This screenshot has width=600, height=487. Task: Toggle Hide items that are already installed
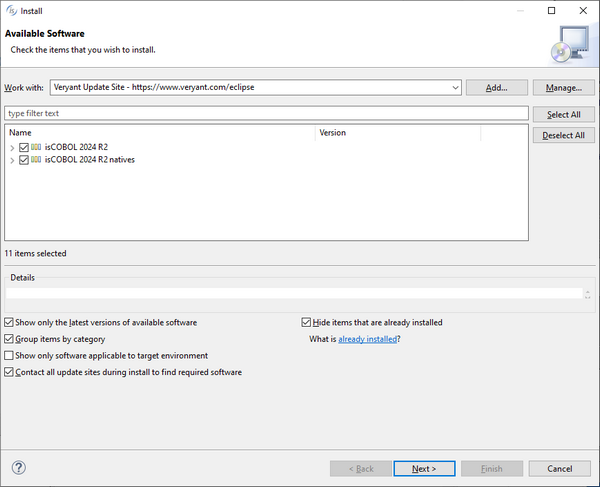306,322
